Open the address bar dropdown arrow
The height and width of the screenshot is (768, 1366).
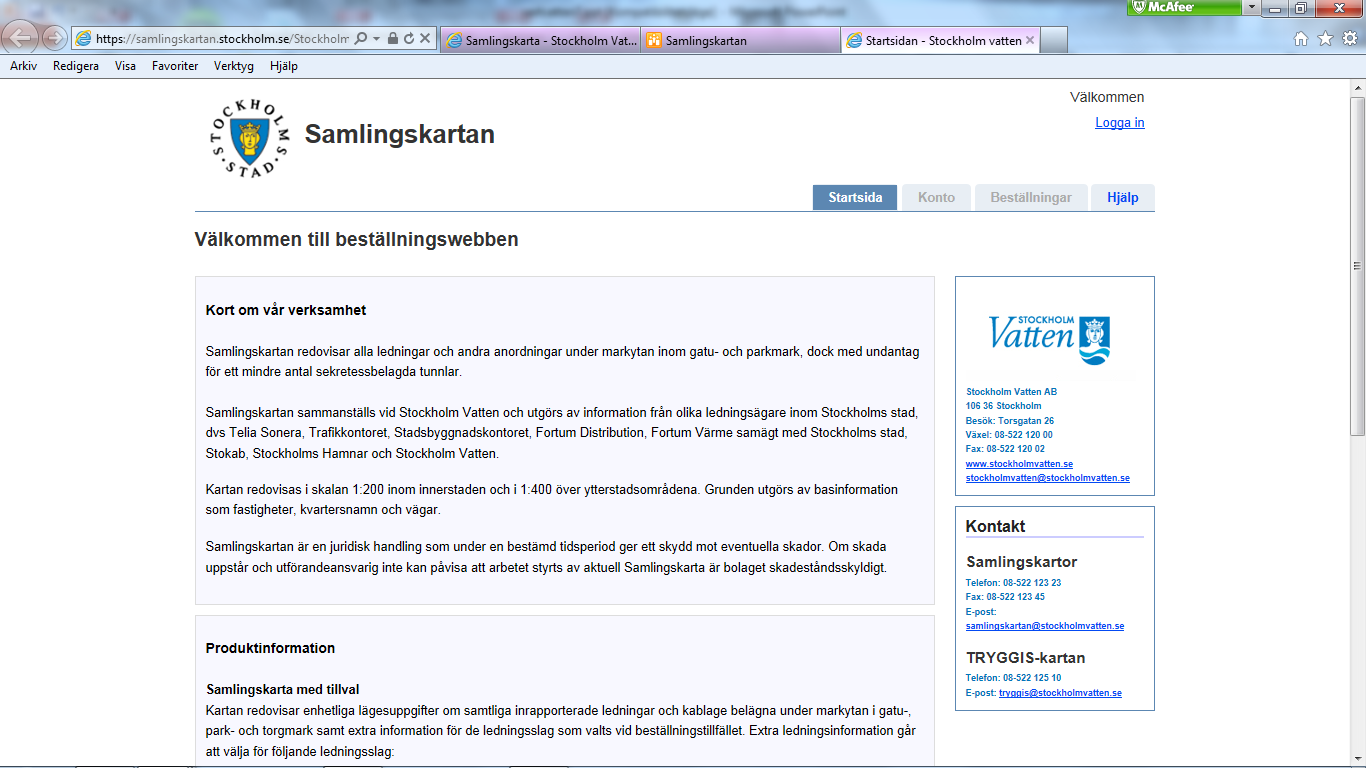[x=376, y=39]
